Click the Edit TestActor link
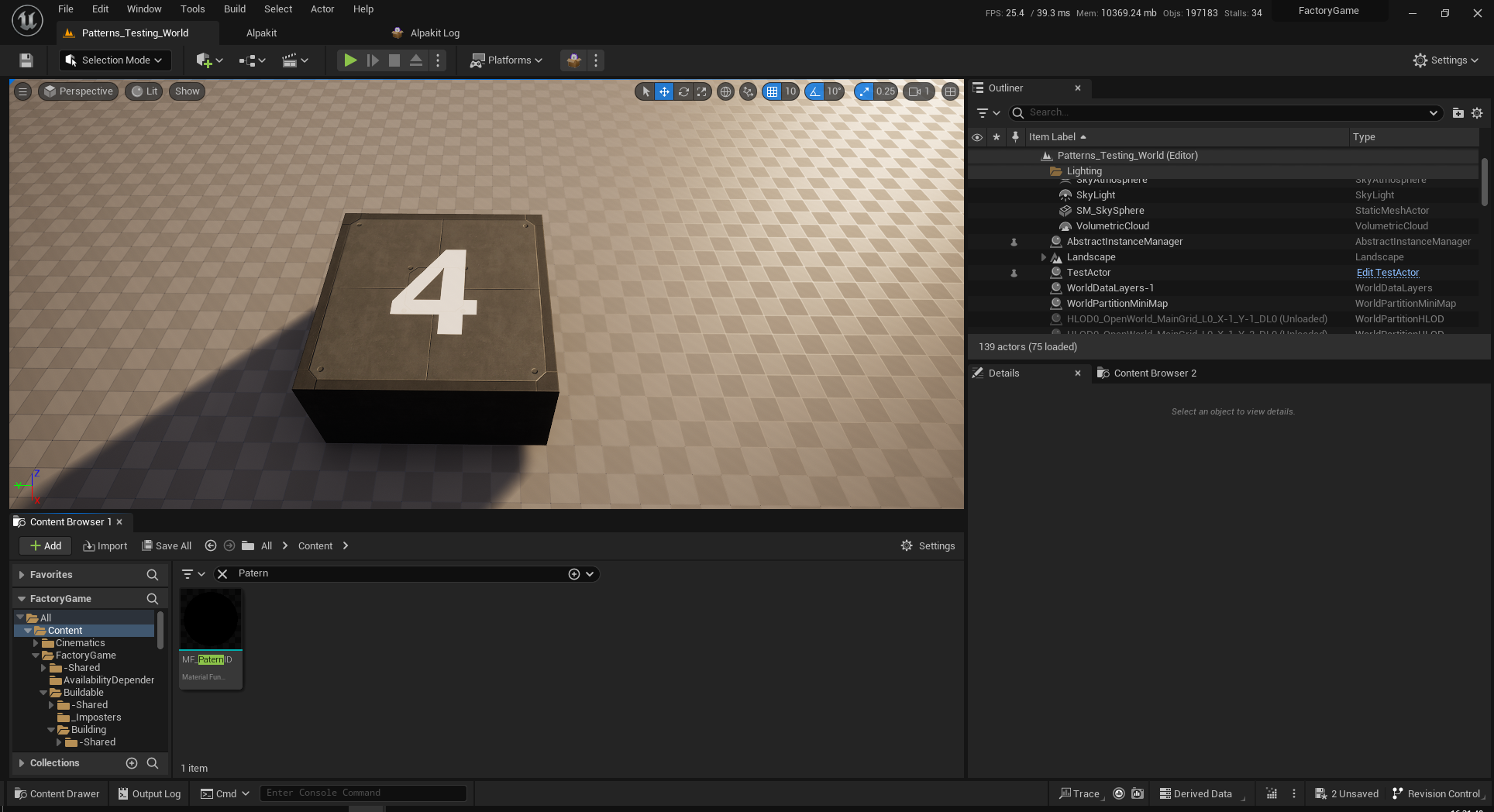 point(1388,273)
